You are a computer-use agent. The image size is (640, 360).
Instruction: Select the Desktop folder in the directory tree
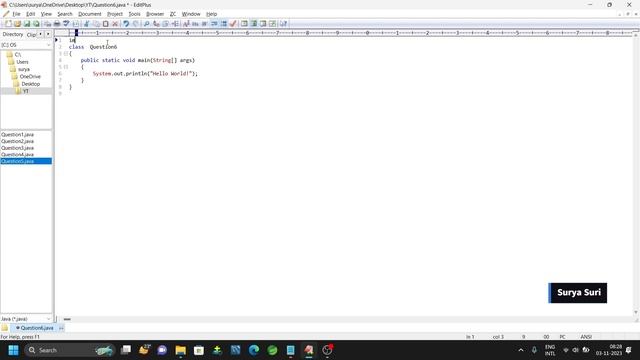click(x=31, y=84)
